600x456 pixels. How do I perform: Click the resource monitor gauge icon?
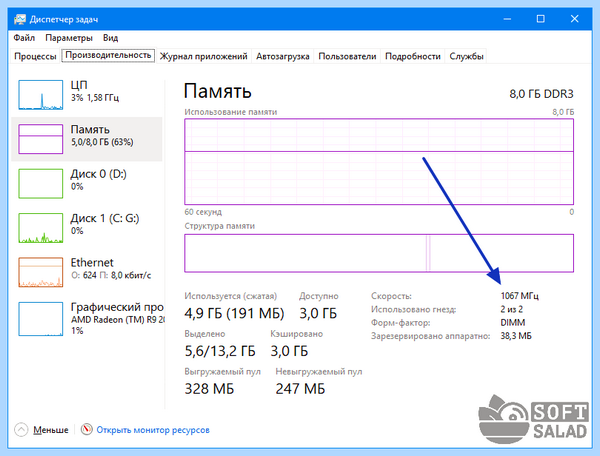point(87,429)
